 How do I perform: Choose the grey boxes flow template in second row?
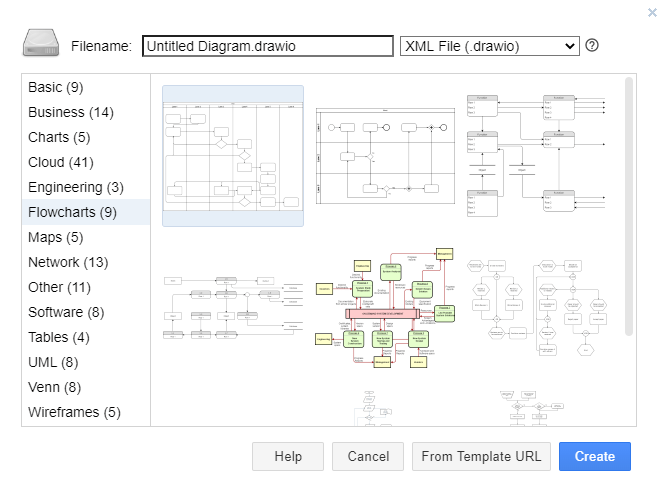233,308
